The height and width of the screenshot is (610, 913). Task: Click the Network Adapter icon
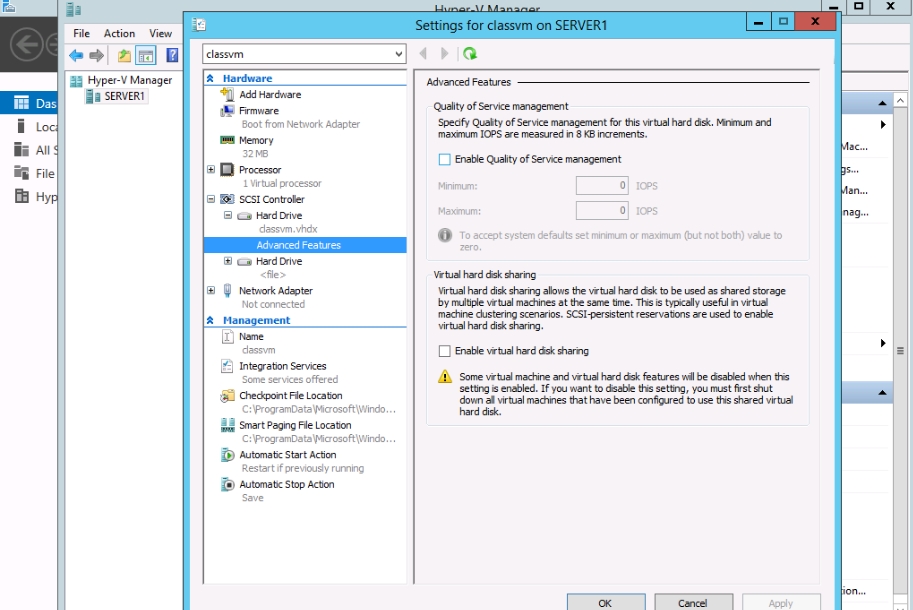[x=227, y=290]
